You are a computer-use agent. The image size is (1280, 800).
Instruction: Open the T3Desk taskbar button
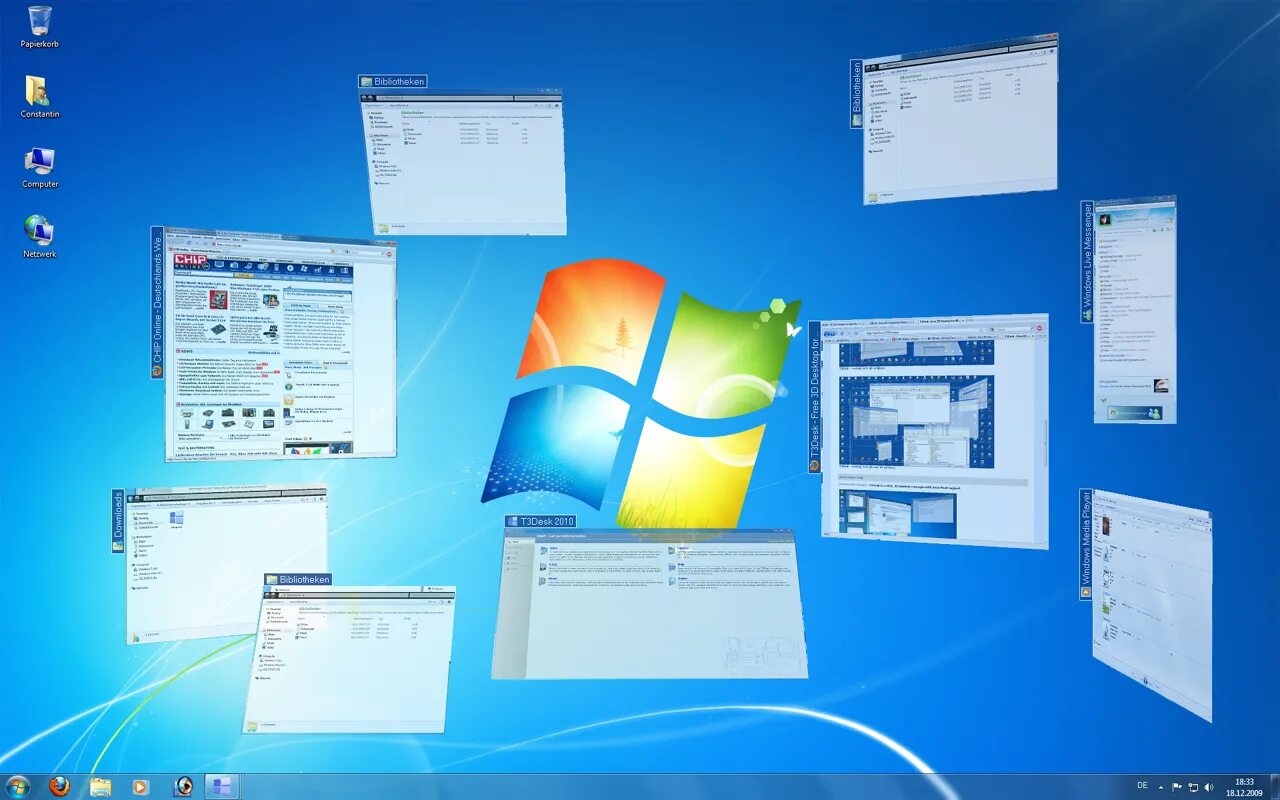221,786
